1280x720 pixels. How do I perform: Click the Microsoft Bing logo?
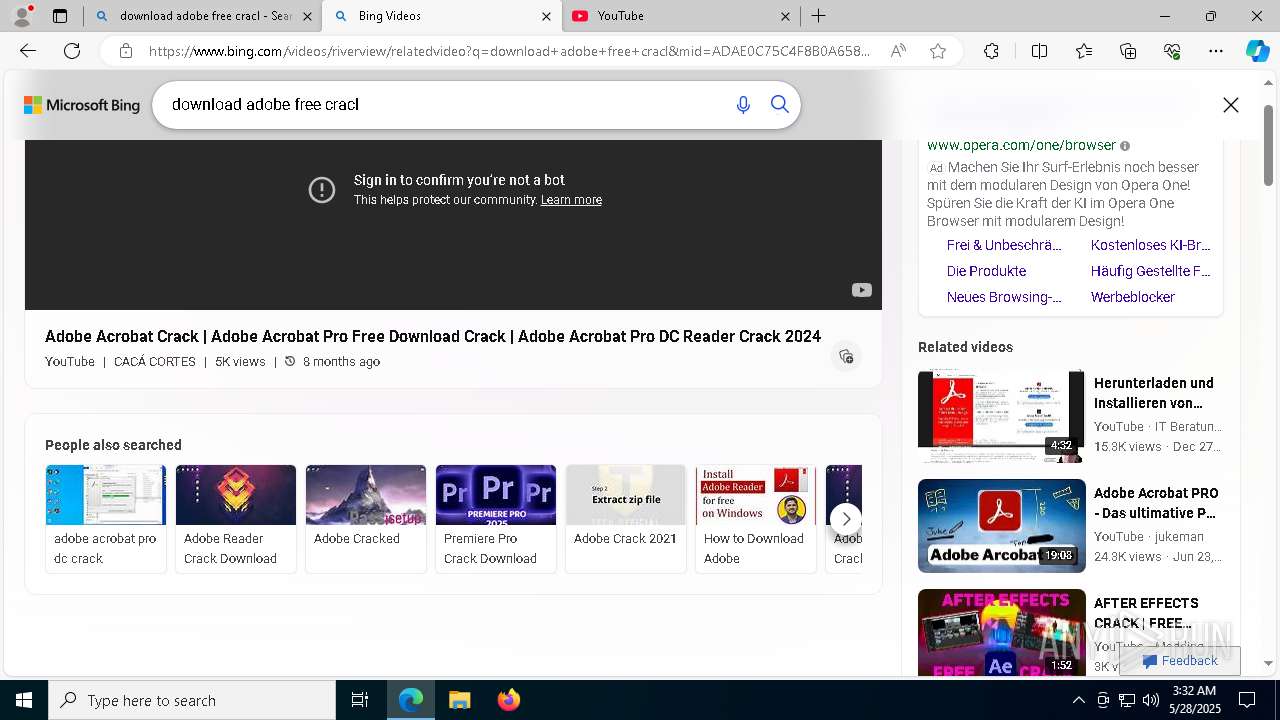coord(82,105)
